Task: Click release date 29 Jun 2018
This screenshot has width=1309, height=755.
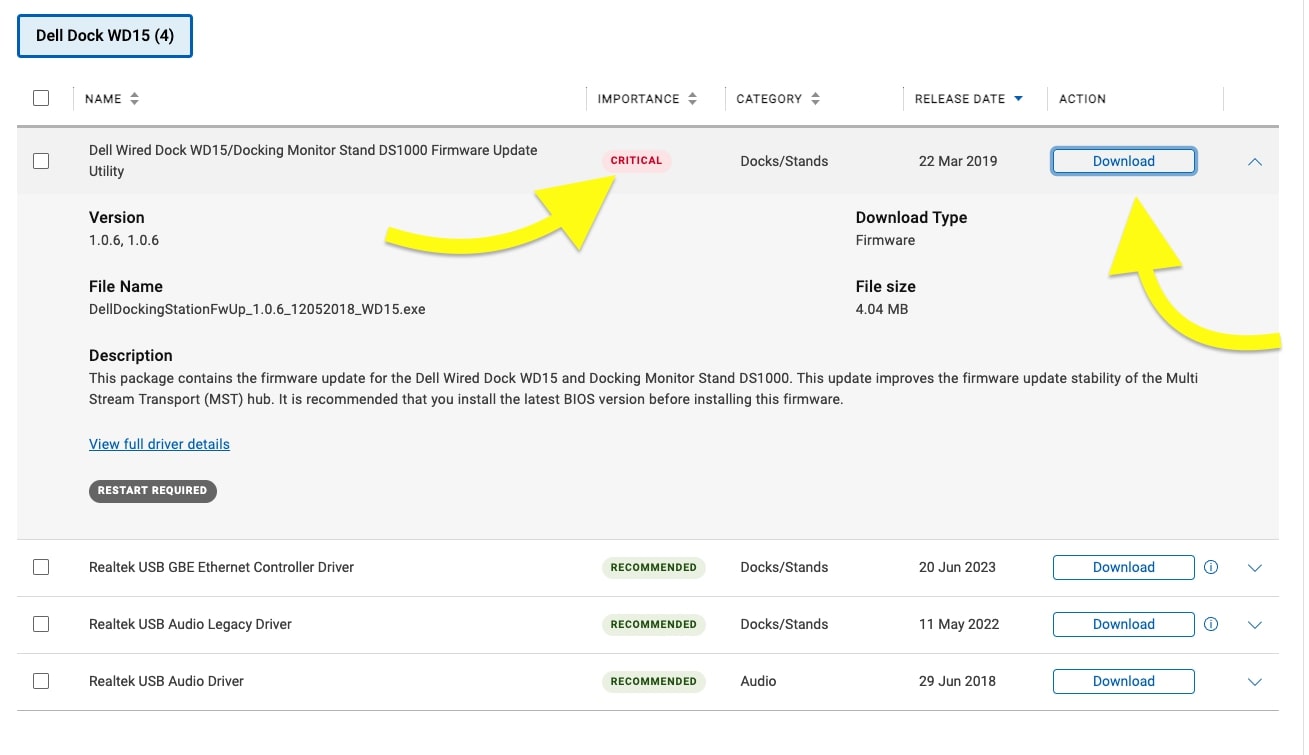Action: (x=957, y=681)
